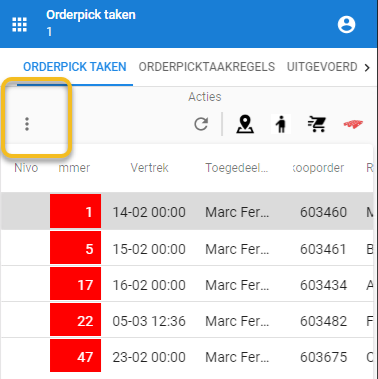Select red task number 17 cell
The height and width of the screenshot is (379, 378).
point(76,283)
